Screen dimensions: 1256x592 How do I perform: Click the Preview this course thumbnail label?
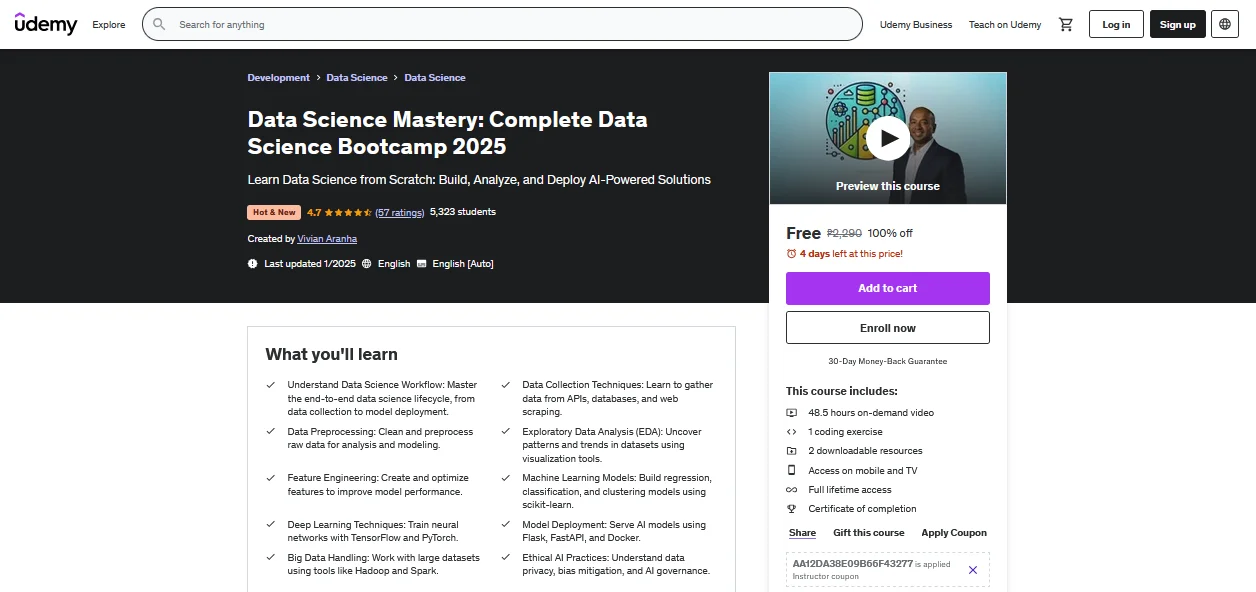(888, 186)
